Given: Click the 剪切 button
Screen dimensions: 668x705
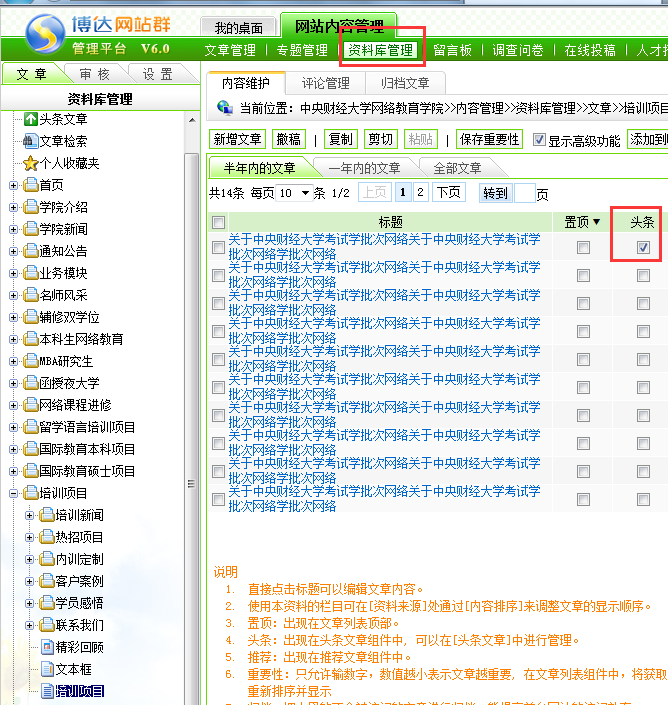Looking at the screenshot, I should (x=380, y=139).
